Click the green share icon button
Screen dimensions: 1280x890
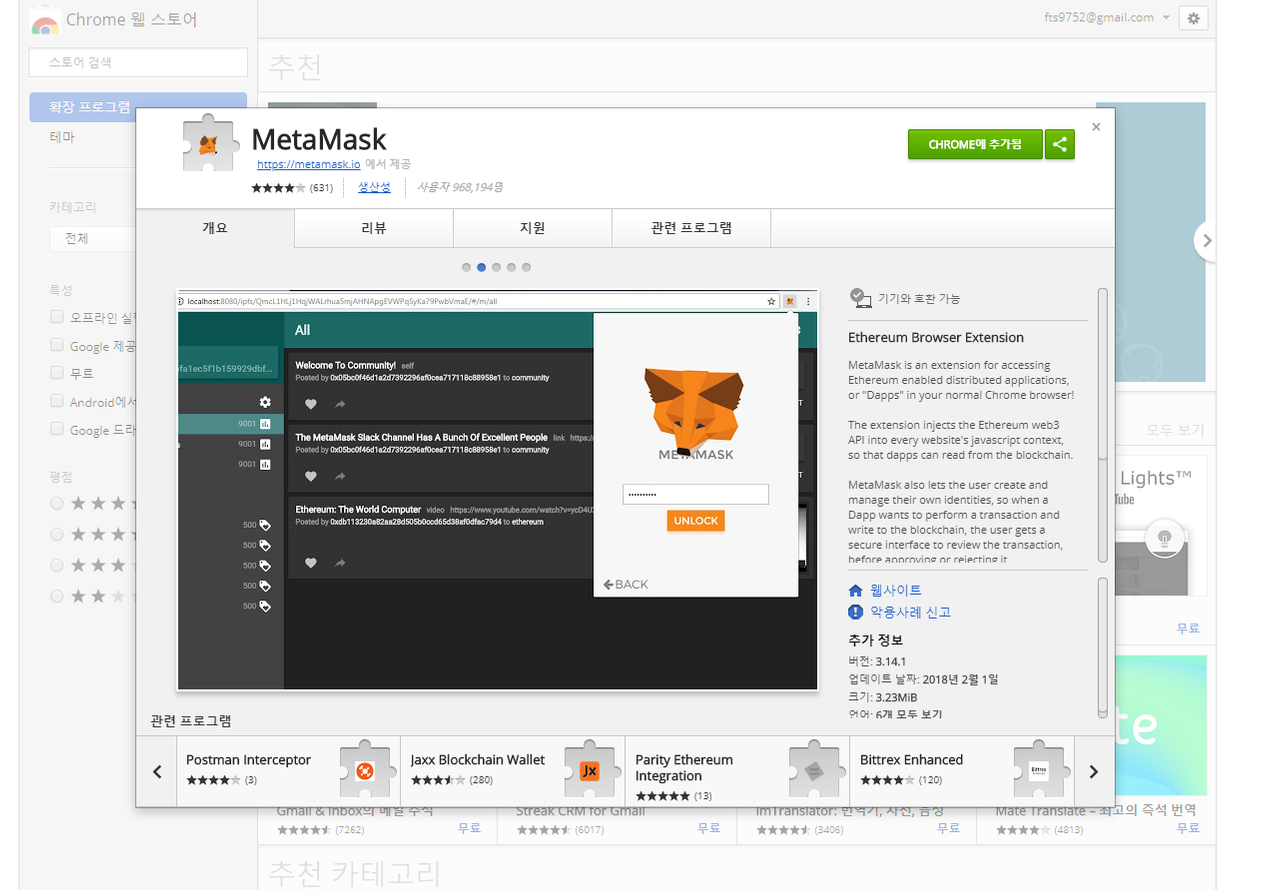[x=1060, y=145]
